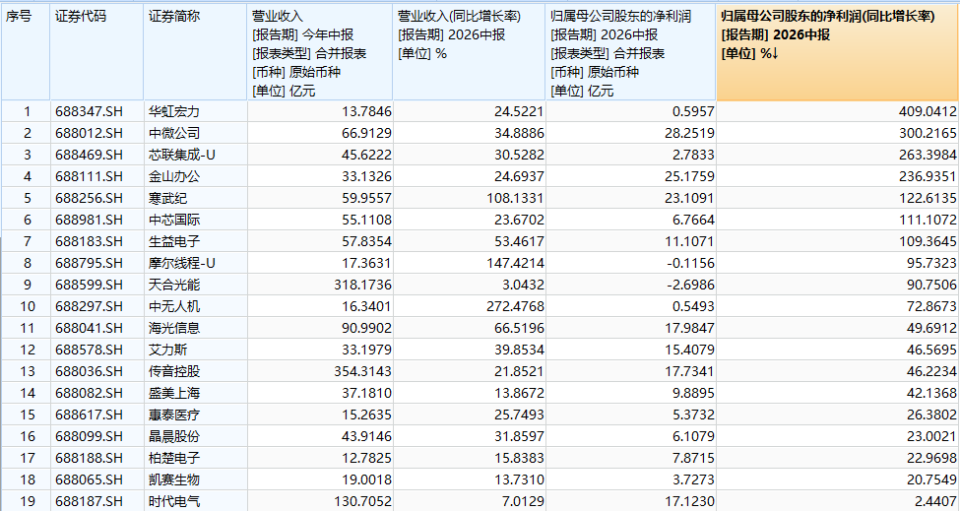The height and width of the screenshot is (511, 960).
Task: Select stock code 688188.SH
Action: (89, 458)
